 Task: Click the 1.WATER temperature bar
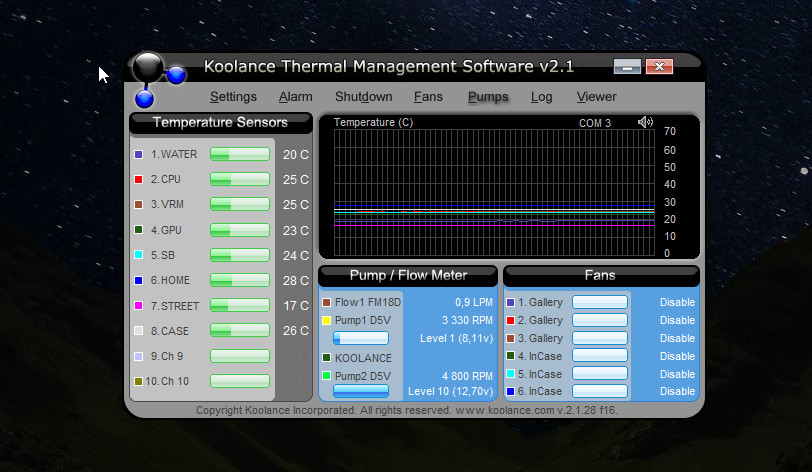point(240,154)
